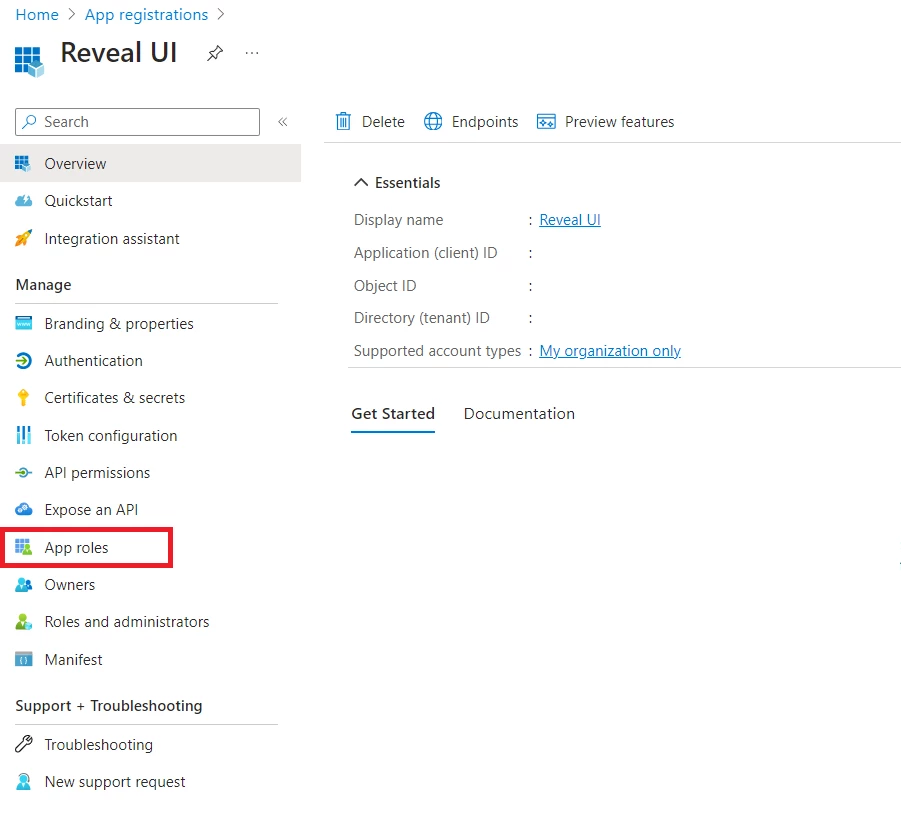Click the Home breadcrumb link
The height and width of the screenshot is (821, 901).
coord(37,14)
